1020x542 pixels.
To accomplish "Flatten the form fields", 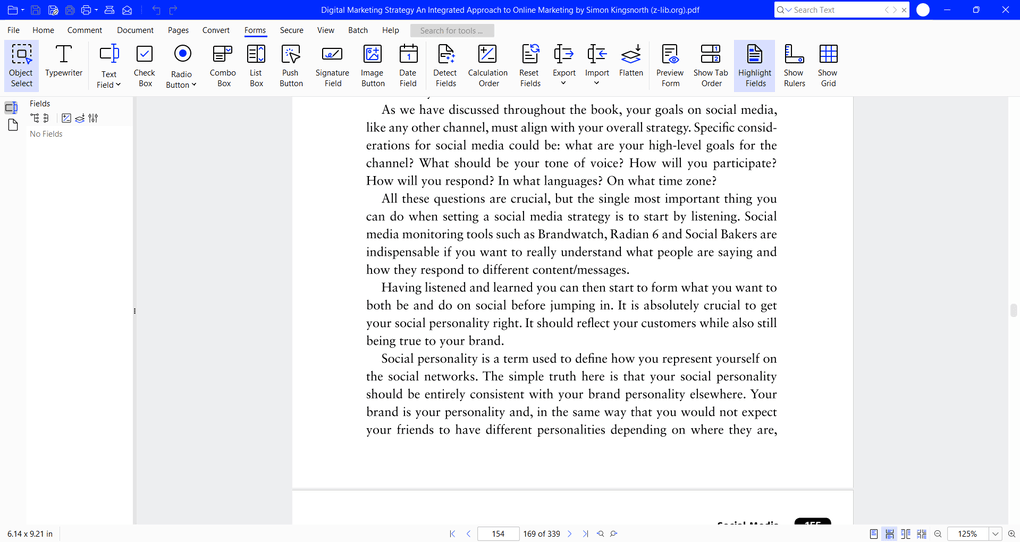I will (x=631, y=61).
